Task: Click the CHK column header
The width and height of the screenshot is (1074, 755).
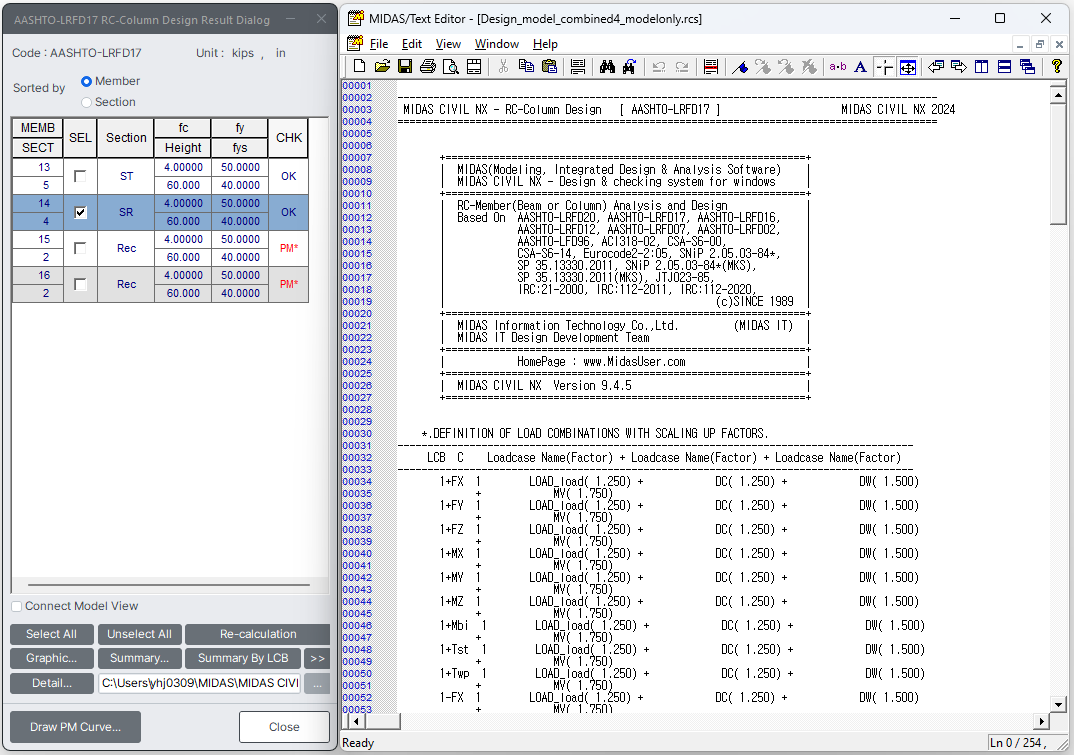Action: coord(288,138)
